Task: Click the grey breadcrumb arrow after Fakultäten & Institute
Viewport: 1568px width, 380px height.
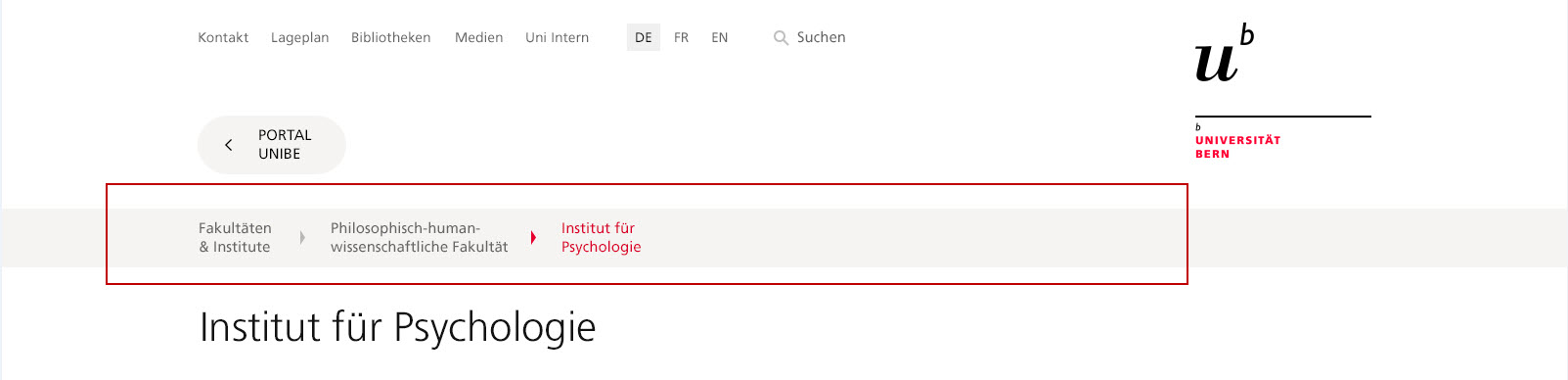Action: (x=302, y=237)
